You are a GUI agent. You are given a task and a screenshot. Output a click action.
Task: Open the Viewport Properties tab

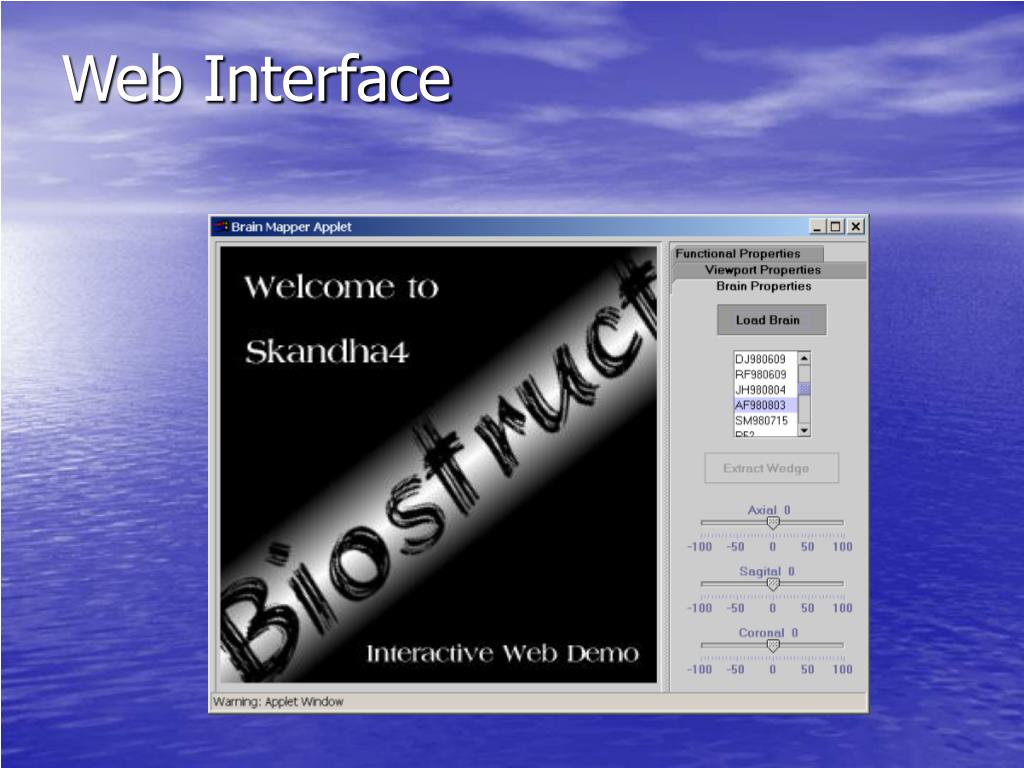pyautogui.click(x=768, y=270)
